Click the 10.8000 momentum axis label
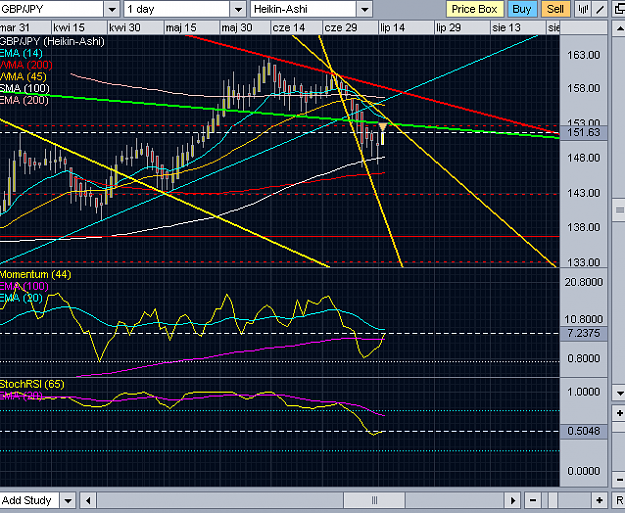This screenshot has height=513, width=625. [x=584, y=319]
